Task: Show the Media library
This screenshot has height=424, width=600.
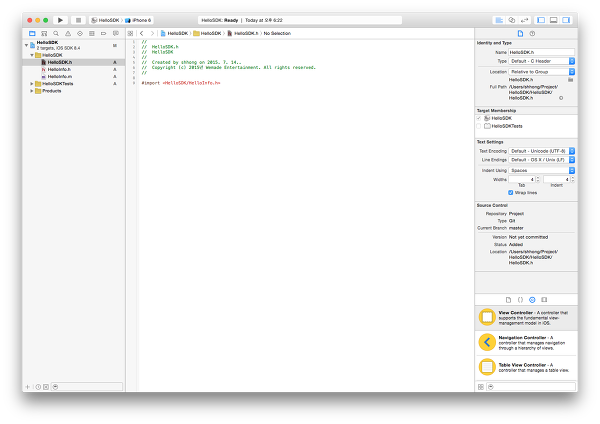Action: 544,300
